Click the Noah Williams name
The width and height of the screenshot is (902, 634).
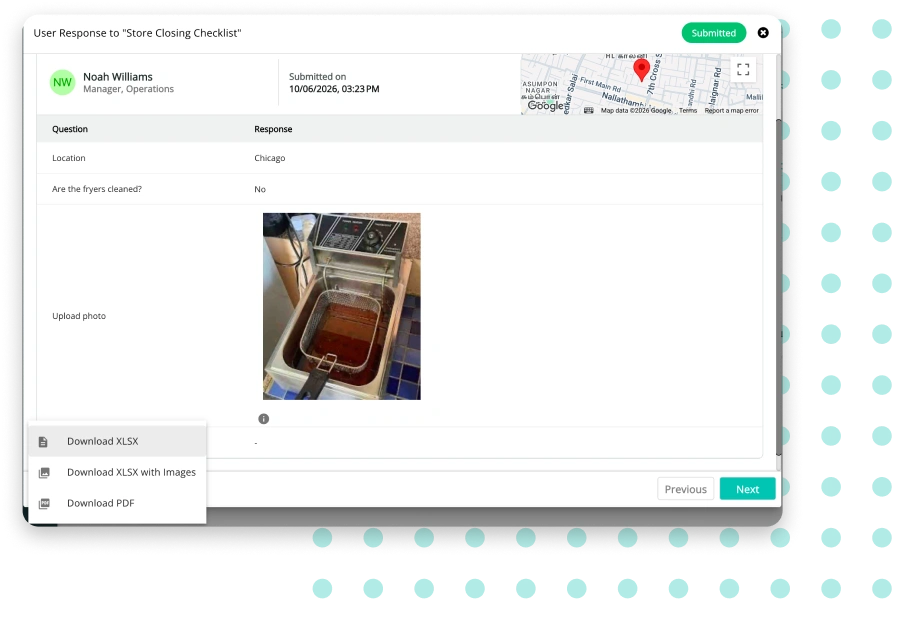tap(118, 77)
